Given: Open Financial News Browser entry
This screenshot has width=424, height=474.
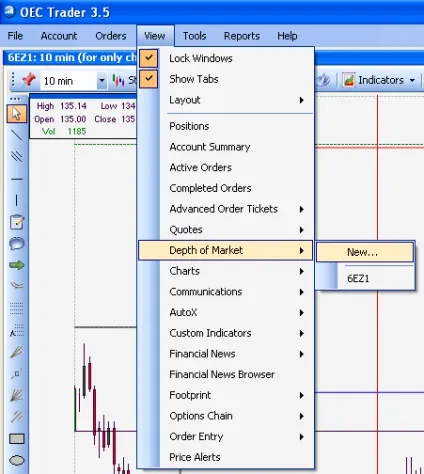Looking at the screenshot, I should pyautogui.click(x=225, y=374).
